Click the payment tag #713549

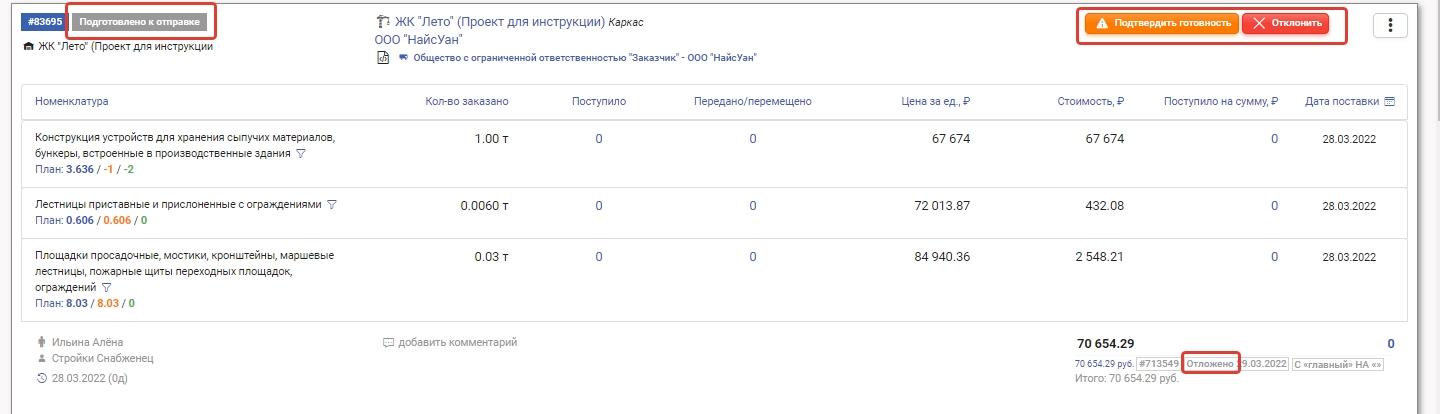1158,364
